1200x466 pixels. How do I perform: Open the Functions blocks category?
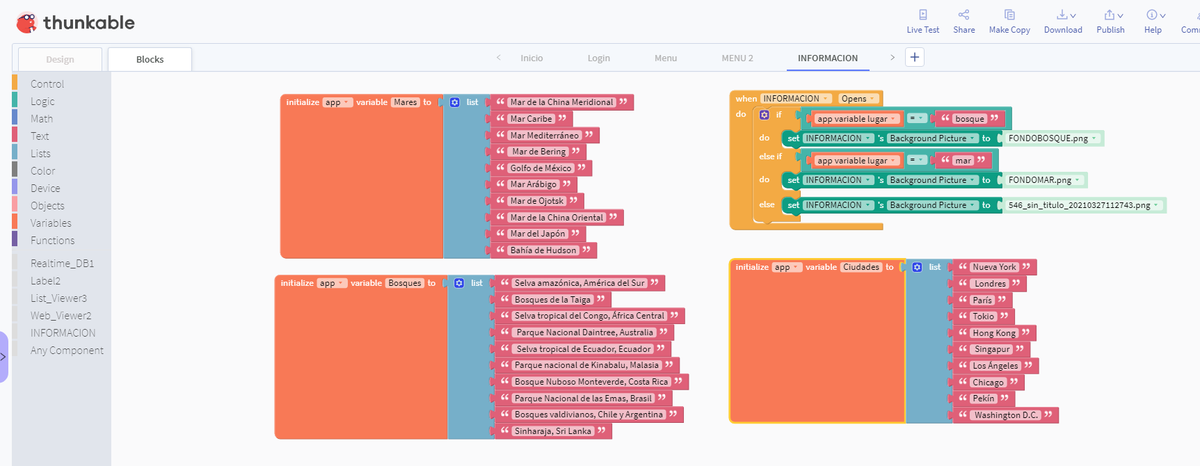52,240
